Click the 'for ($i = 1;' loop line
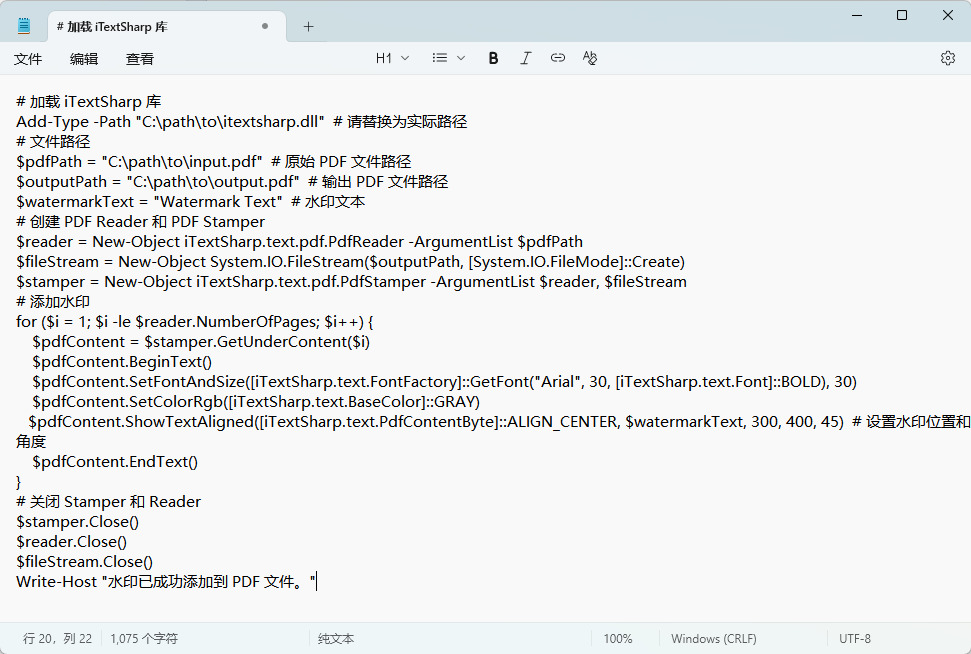971x654 pixels. pyautogui.click(x=195, y=322)
